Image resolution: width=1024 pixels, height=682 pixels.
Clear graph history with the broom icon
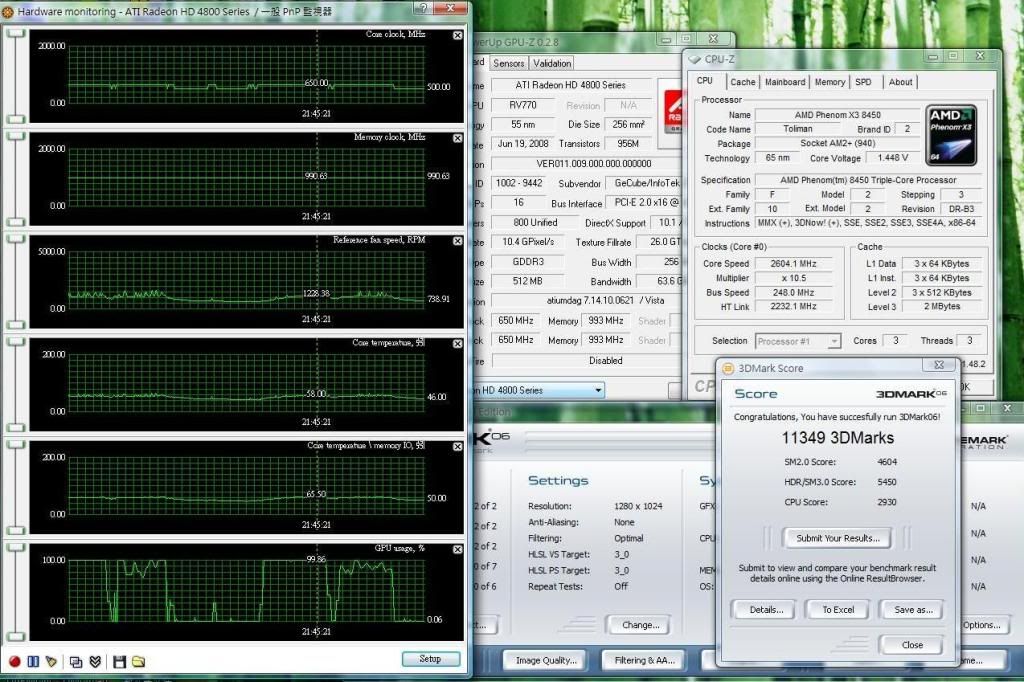pyautogui.click(x=52, y=661)
